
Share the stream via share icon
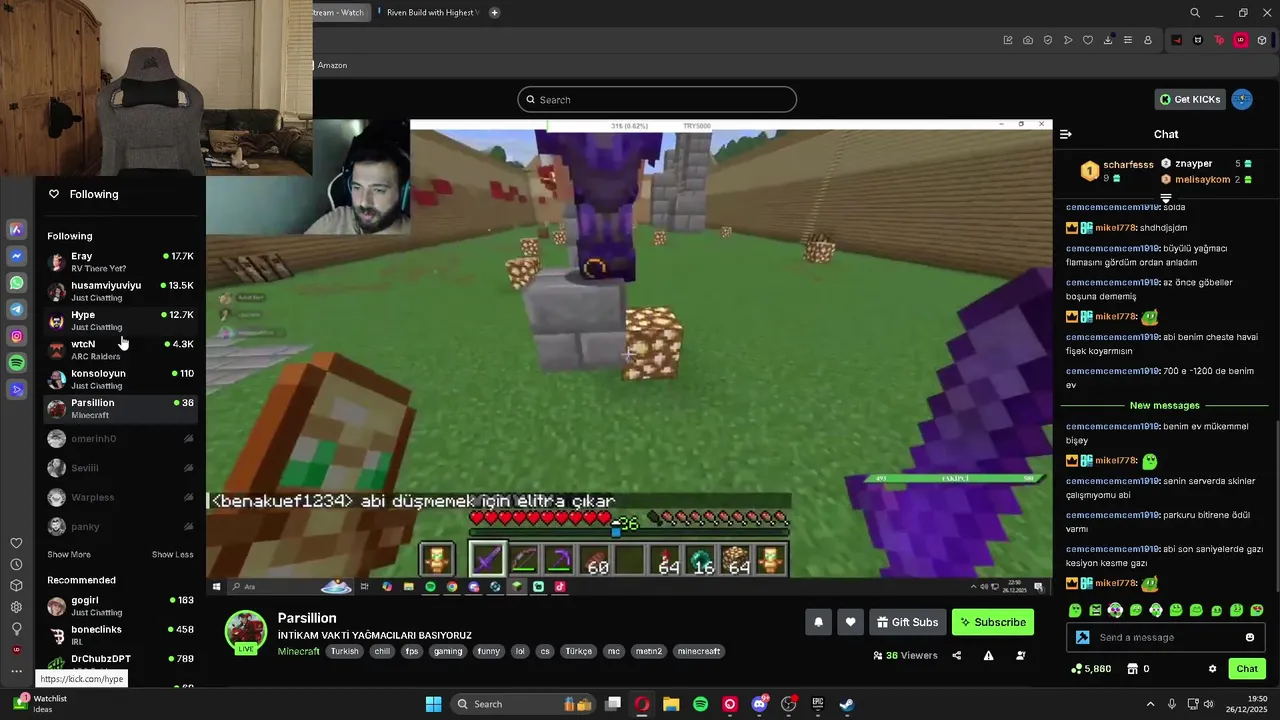957,656
